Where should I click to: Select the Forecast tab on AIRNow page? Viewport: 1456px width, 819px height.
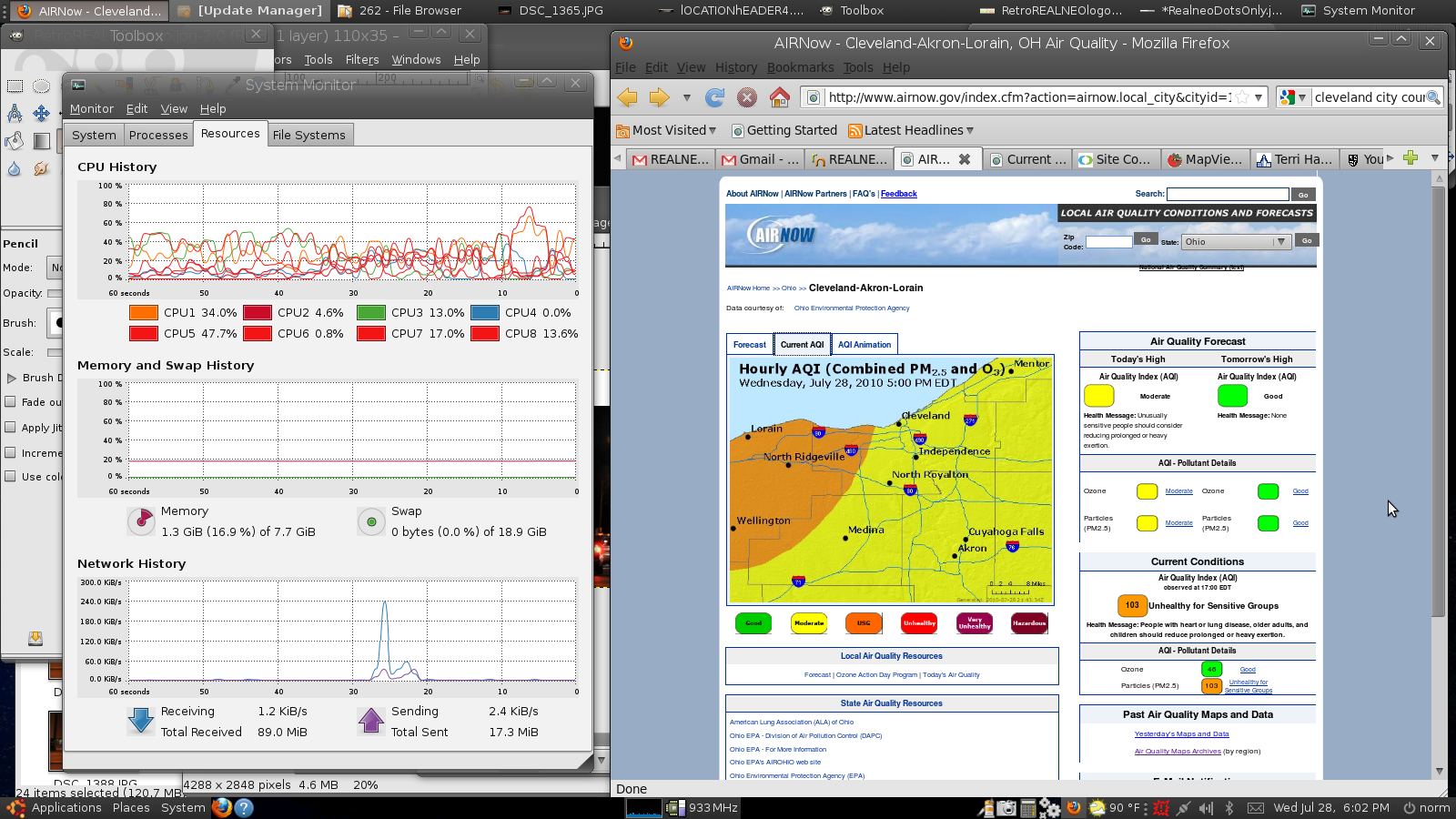point(750,344)
